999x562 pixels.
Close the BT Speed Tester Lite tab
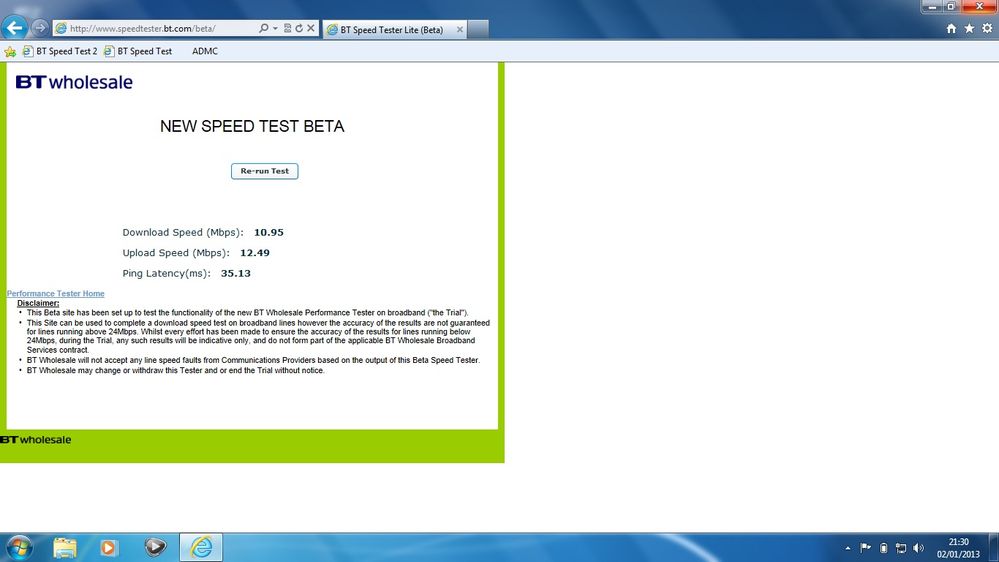point(459,29)
